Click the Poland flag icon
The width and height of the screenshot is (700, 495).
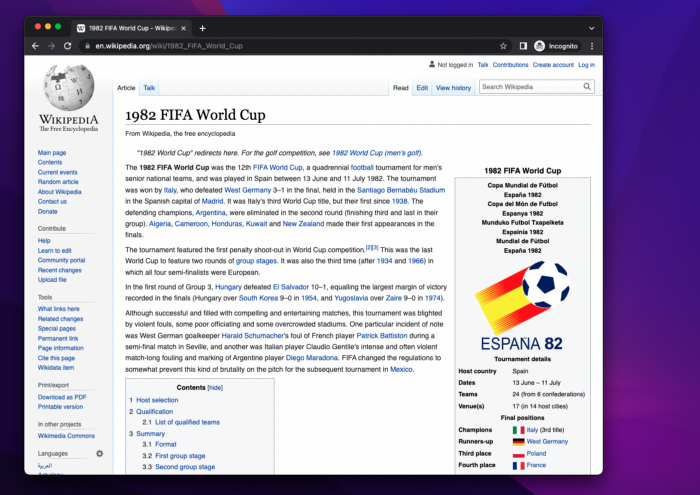coord(518,454)
